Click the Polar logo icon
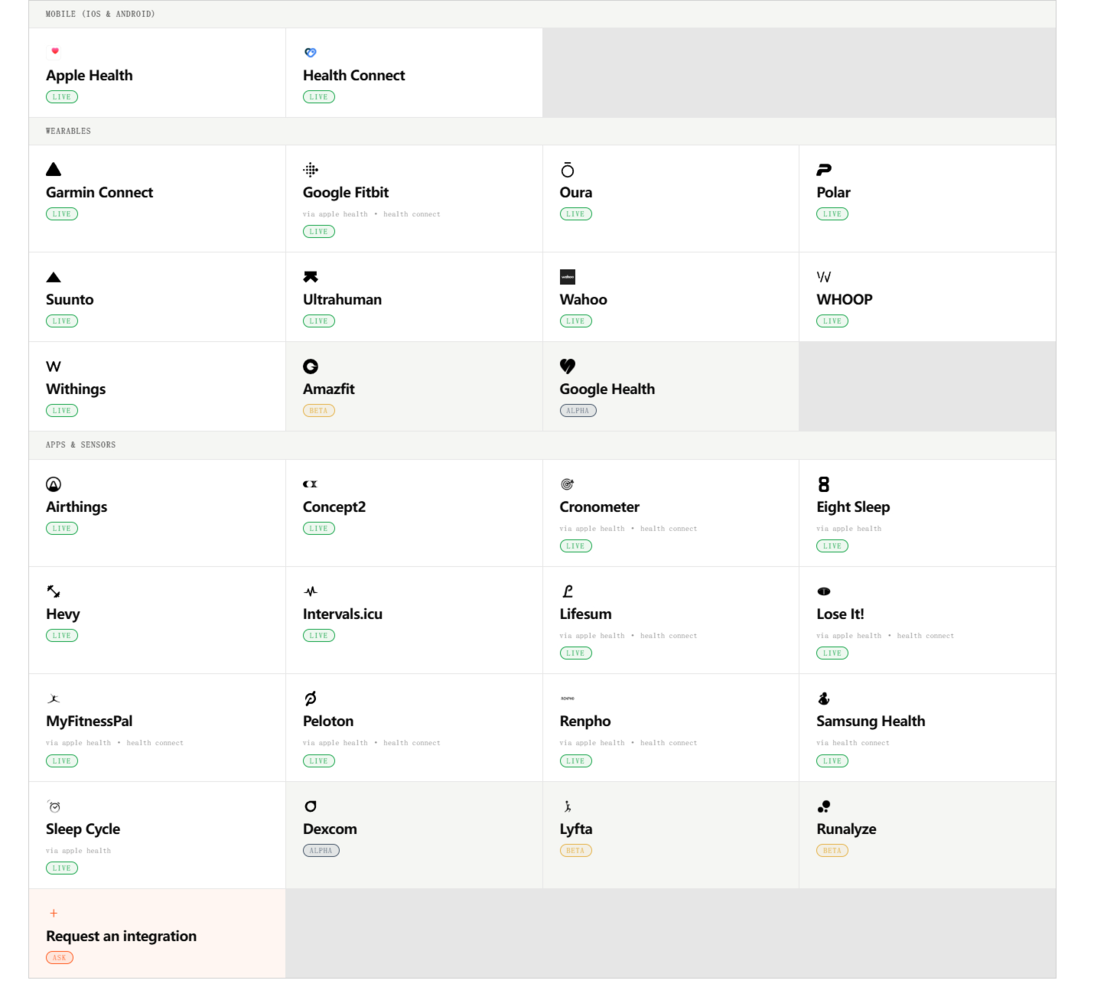Image resolution: width=1120 pixels, height=1000 pixels. [824, 170]
